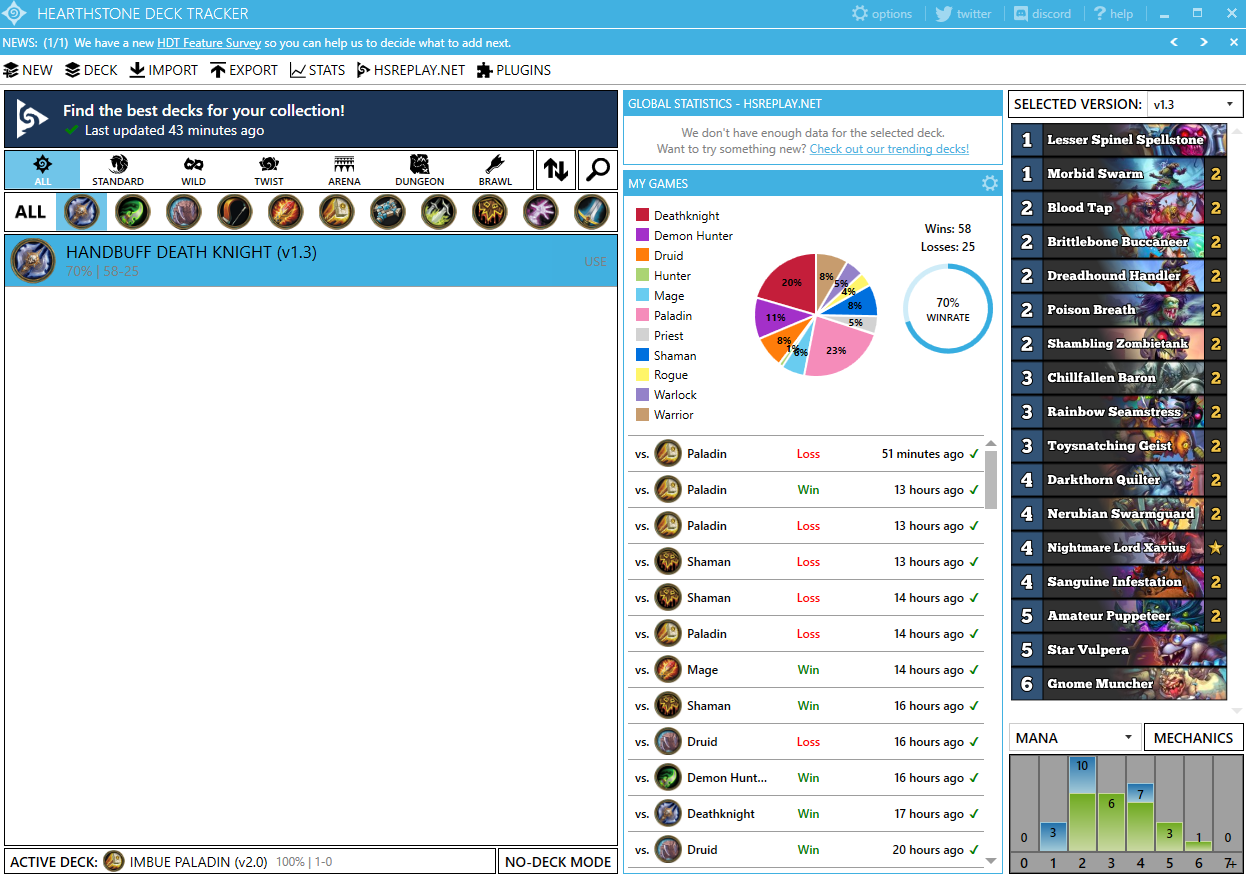Filter decks by Demon Hunter class icon
Image resolution: width=1246 pixels, height=878 pixels.
[x=132, y=212]
